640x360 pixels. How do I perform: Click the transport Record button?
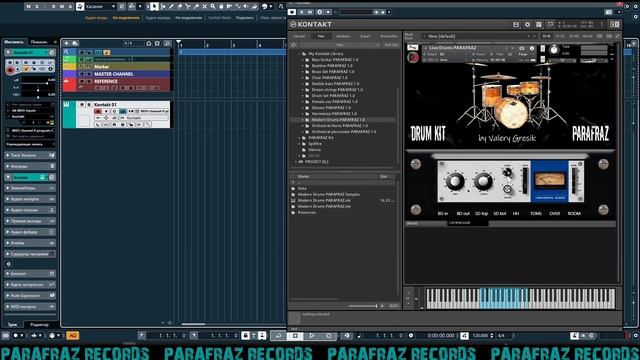[x=329, y=336]
